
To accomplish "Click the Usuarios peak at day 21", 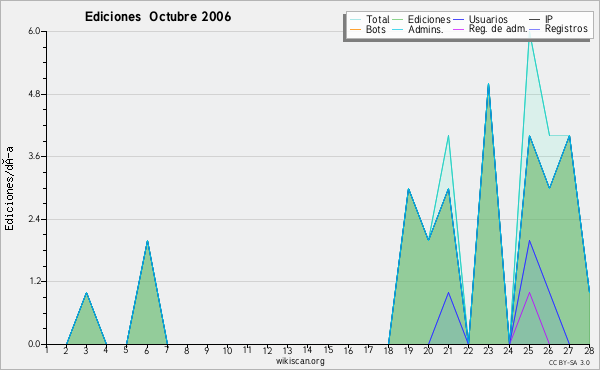I will [448, 293].
